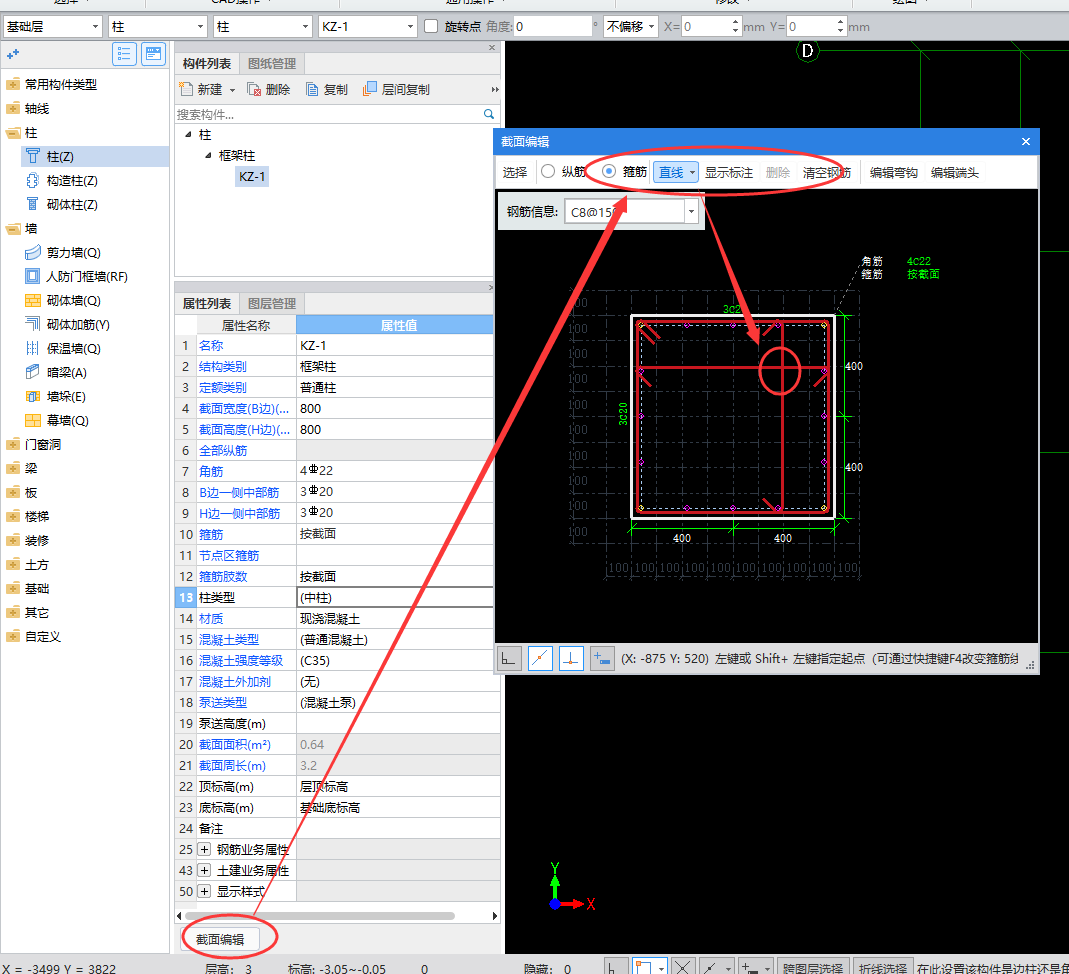The height and width of the screenshot is (974, 1069).
Task: Open the 新建 dropdown arrow
Action: coord(232,90)
